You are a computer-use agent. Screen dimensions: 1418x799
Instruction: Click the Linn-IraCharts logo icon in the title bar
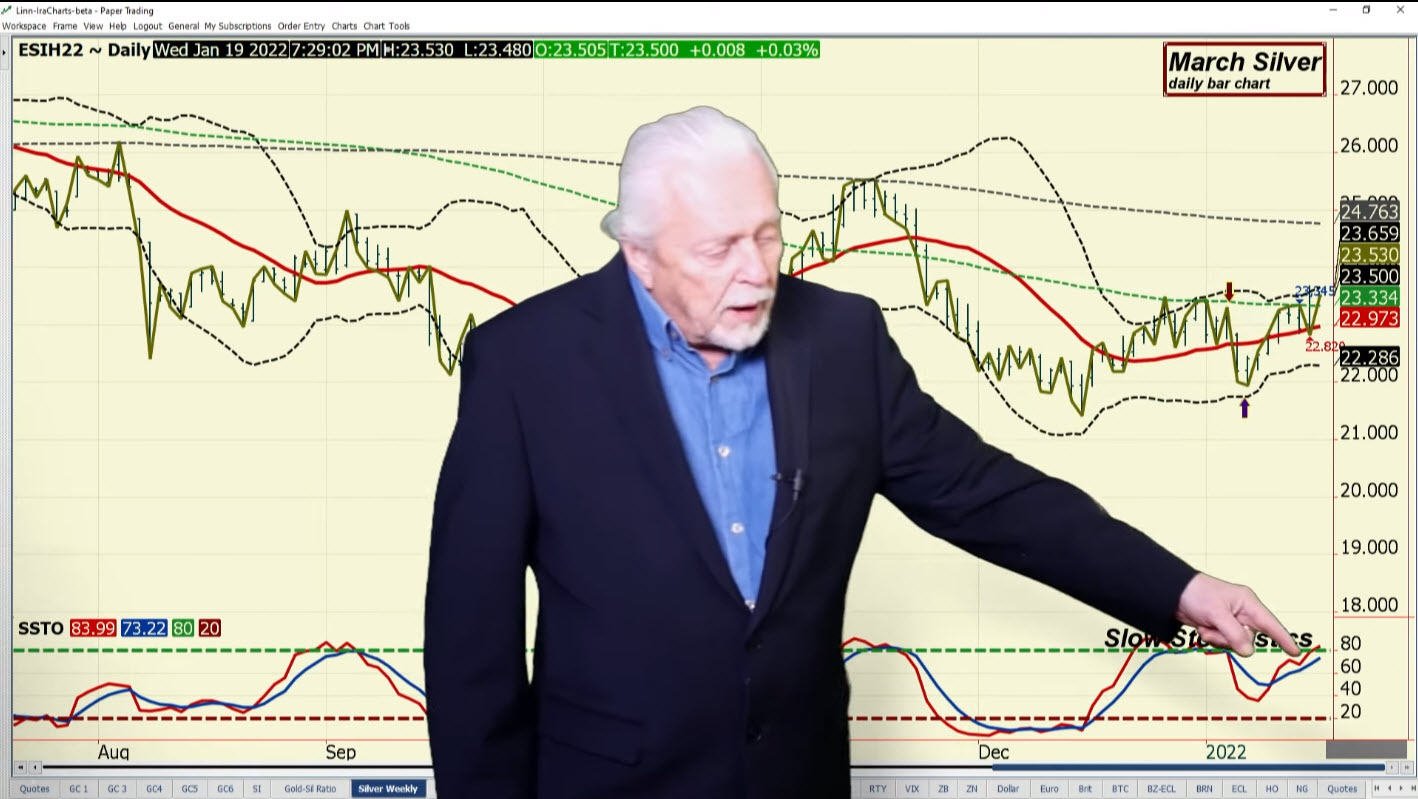click(x=7, y=10)
